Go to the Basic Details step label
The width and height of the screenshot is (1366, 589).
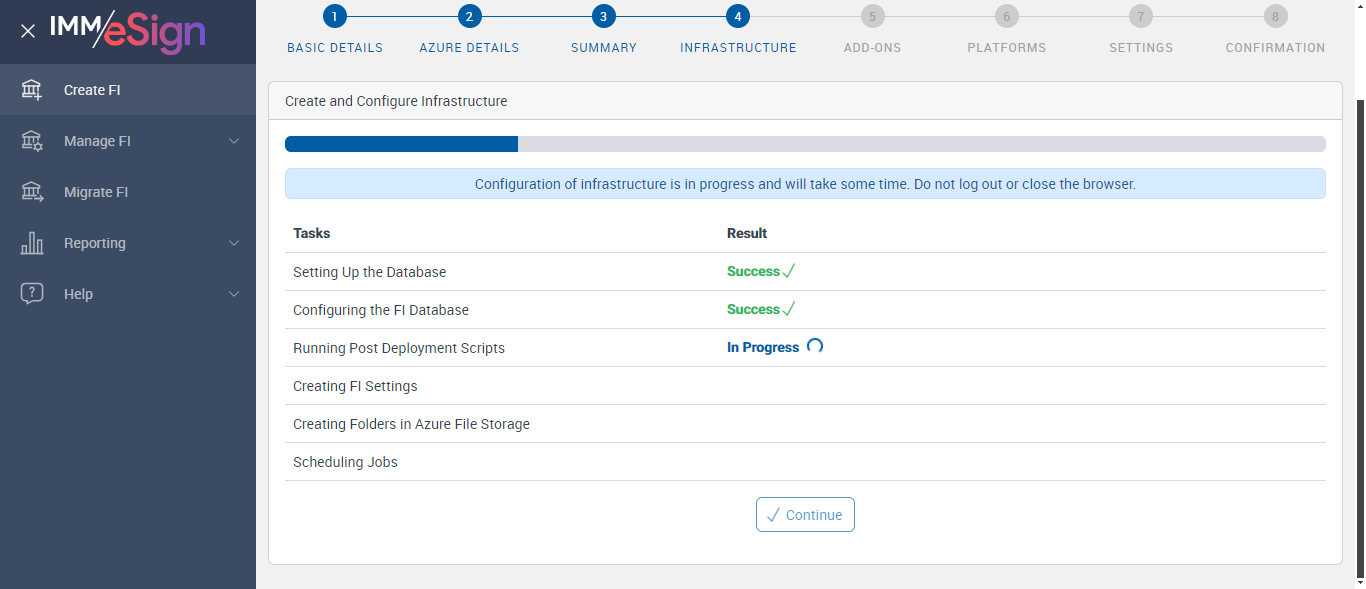335,48
